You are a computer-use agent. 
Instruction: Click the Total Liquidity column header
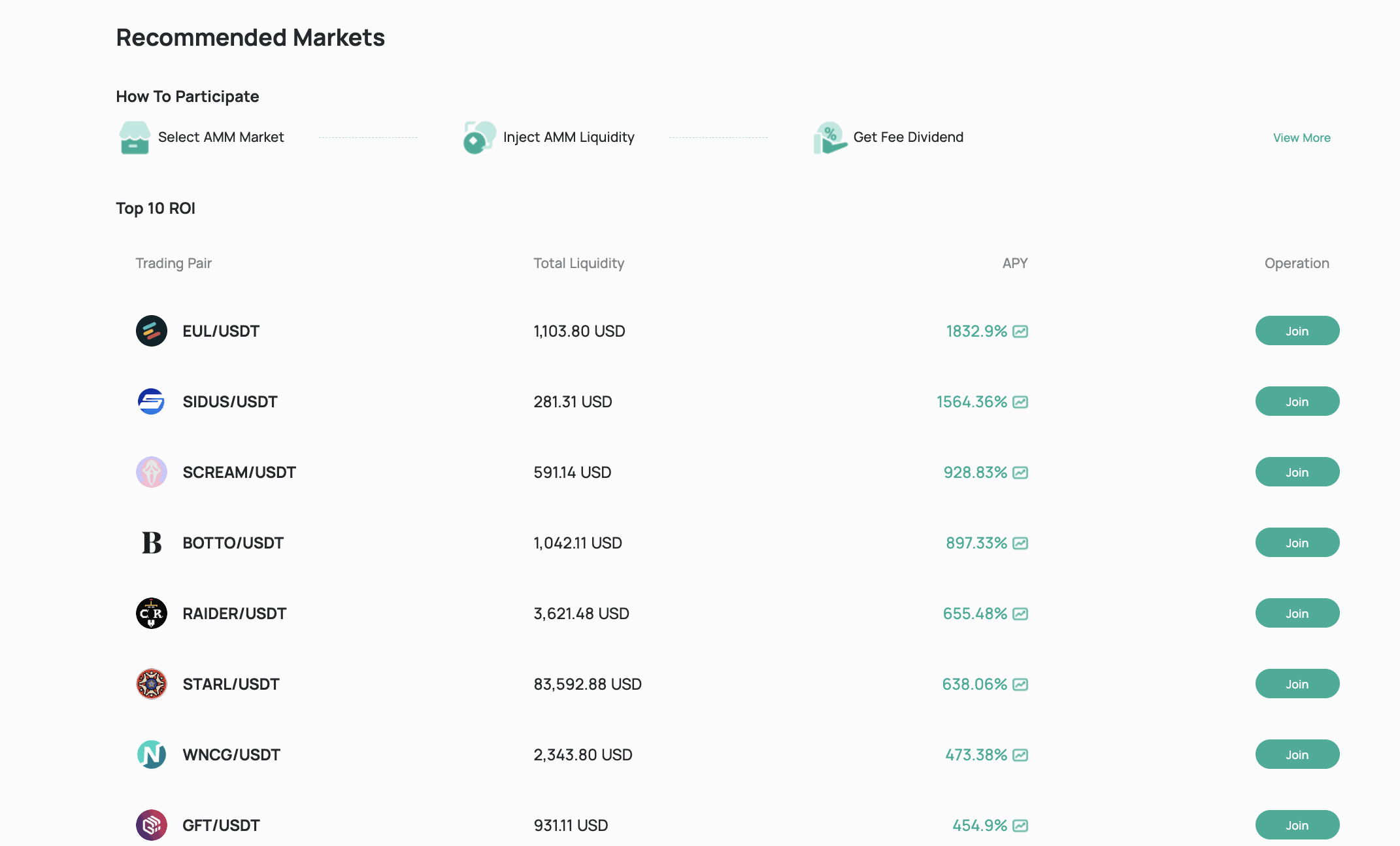coord(578,263)
